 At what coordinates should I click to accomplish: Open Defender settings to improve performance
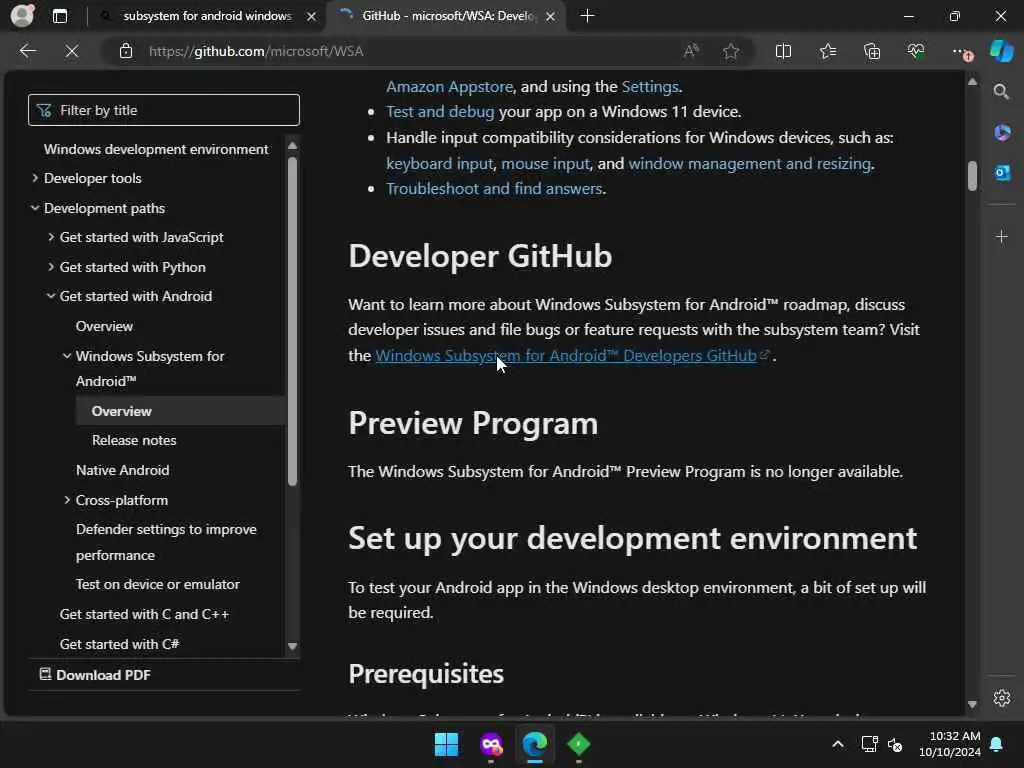pyautogui.click(x=166, y=542)
